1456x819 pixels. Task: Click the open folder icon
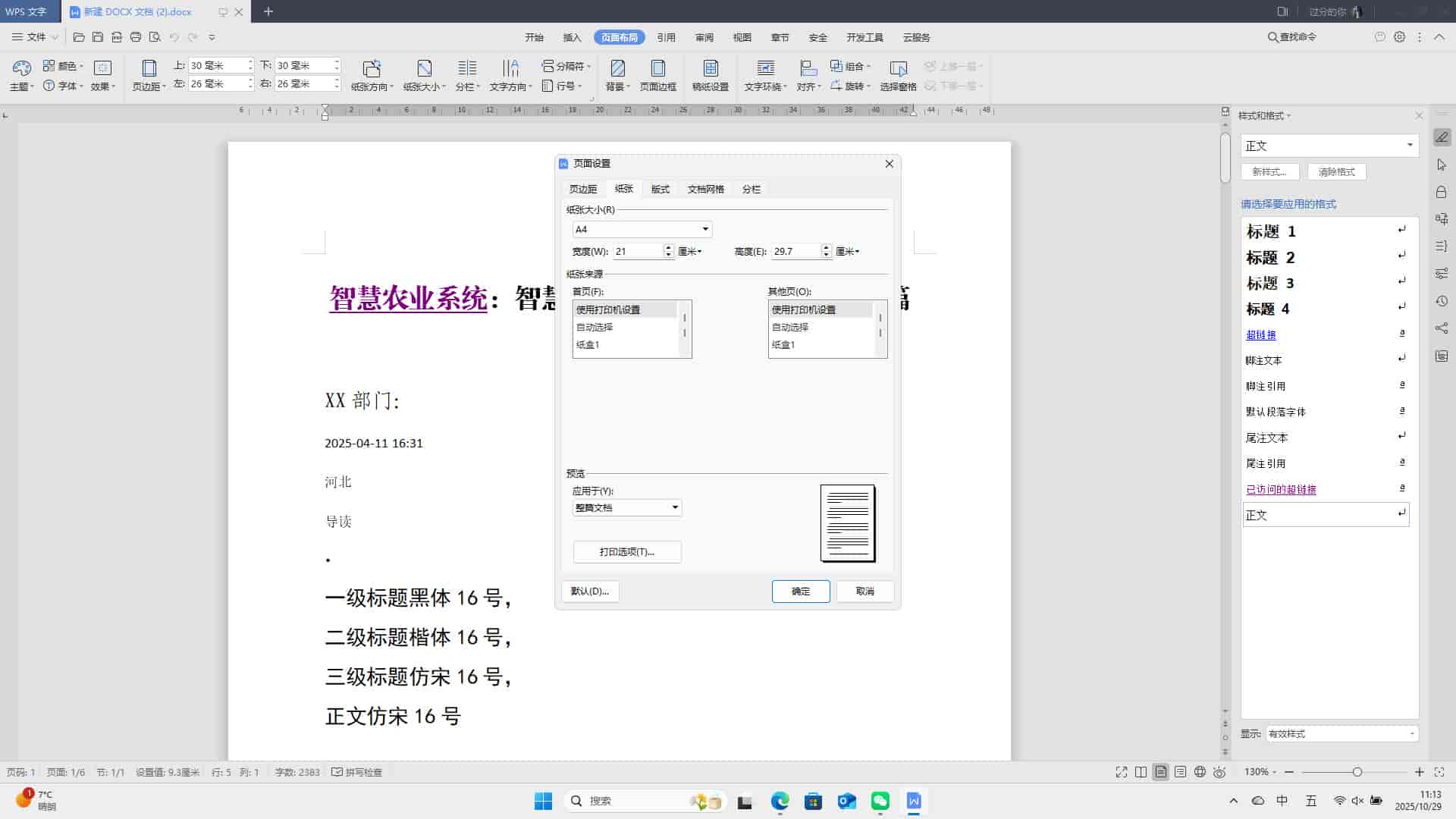pos(79,36)
